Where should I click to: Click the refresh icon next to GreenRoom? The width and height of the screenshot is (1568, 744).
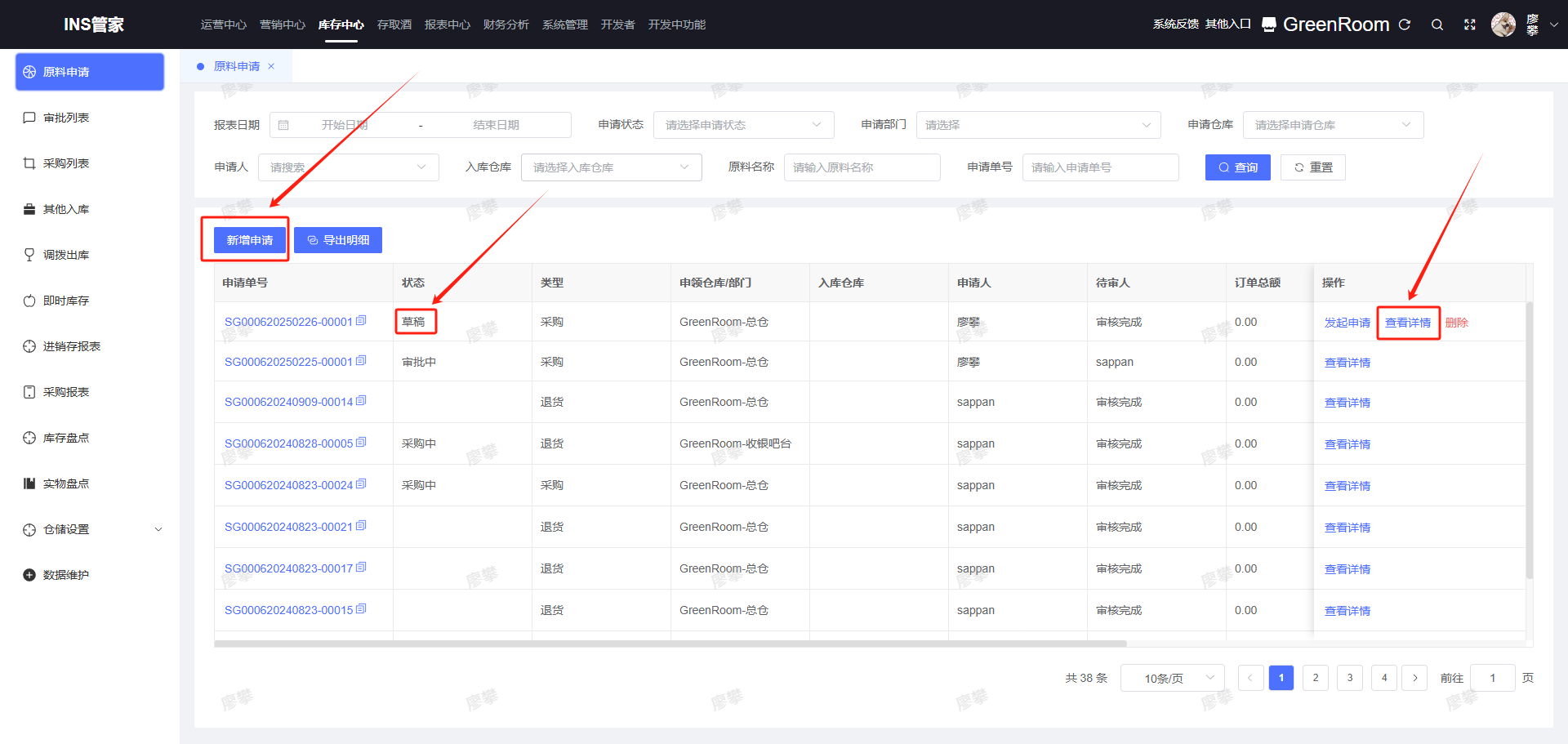(1405, 25)
